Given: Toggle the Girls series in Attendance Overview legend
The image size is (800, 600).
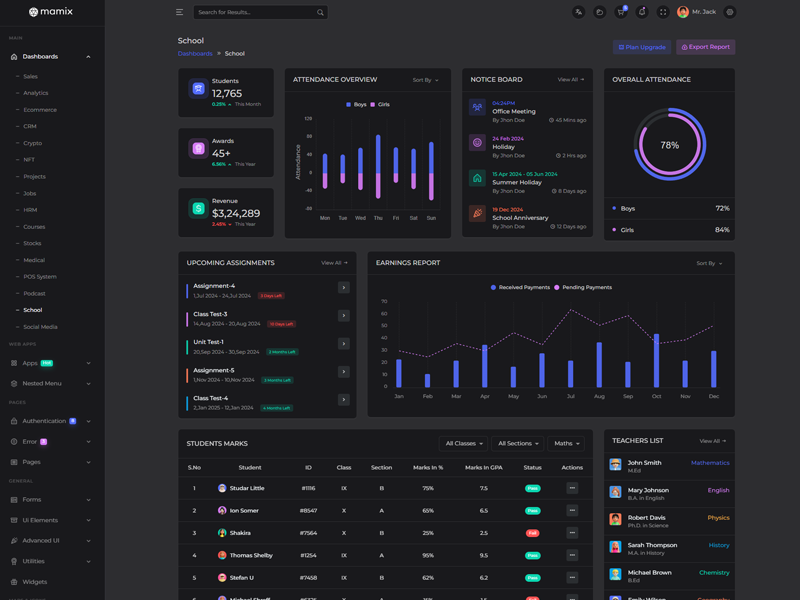Looking at the screenshot, I should pos(380,104).
